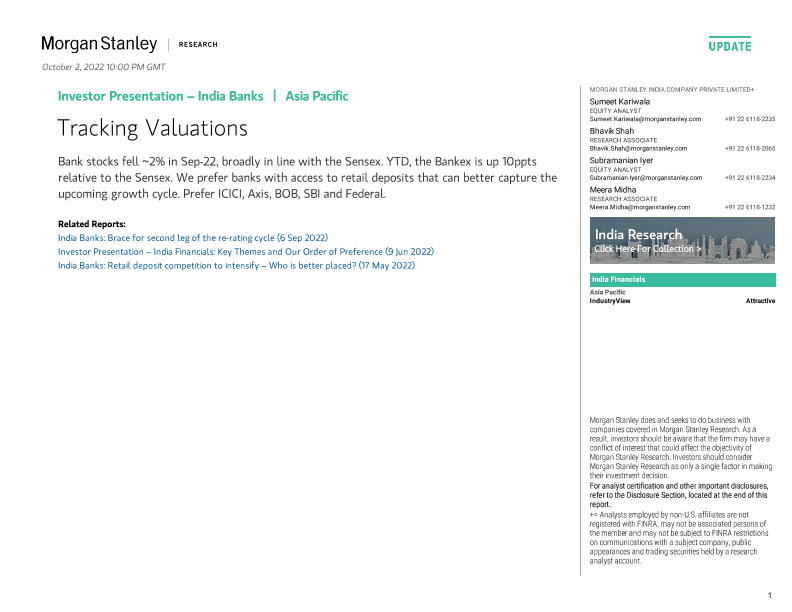Click Sumeet Kariwala's email address
Viewport: 792px width, 612px height.
645,119
